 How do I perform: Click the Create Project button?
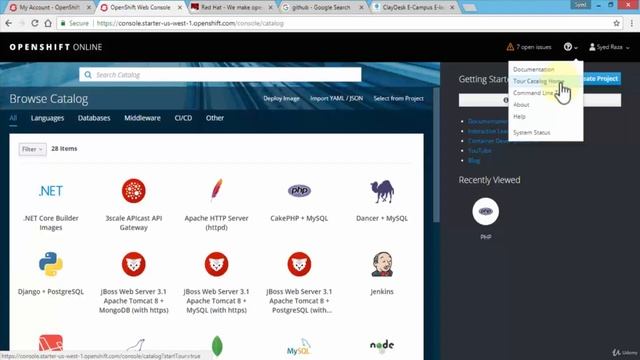(602, 78)
